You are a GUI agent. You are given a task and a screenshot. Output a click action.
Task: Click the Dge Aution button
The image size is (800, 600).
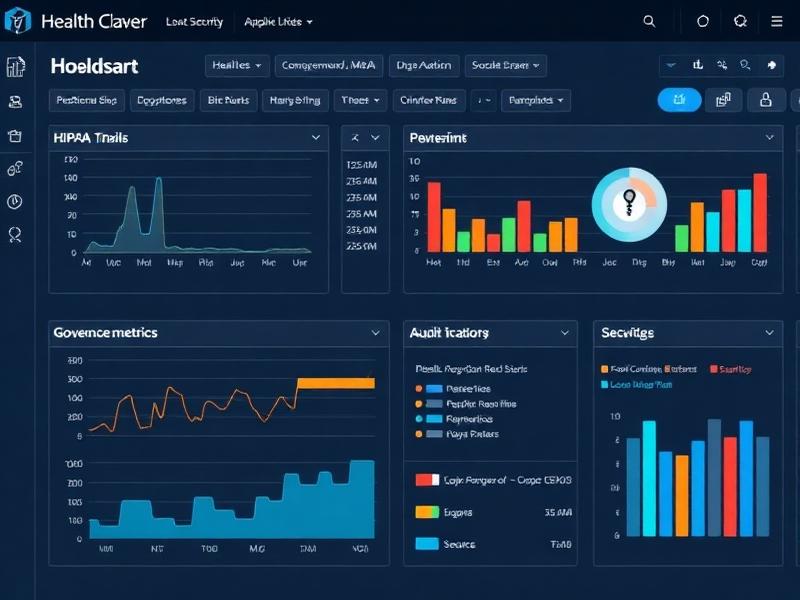coord(424,66)
